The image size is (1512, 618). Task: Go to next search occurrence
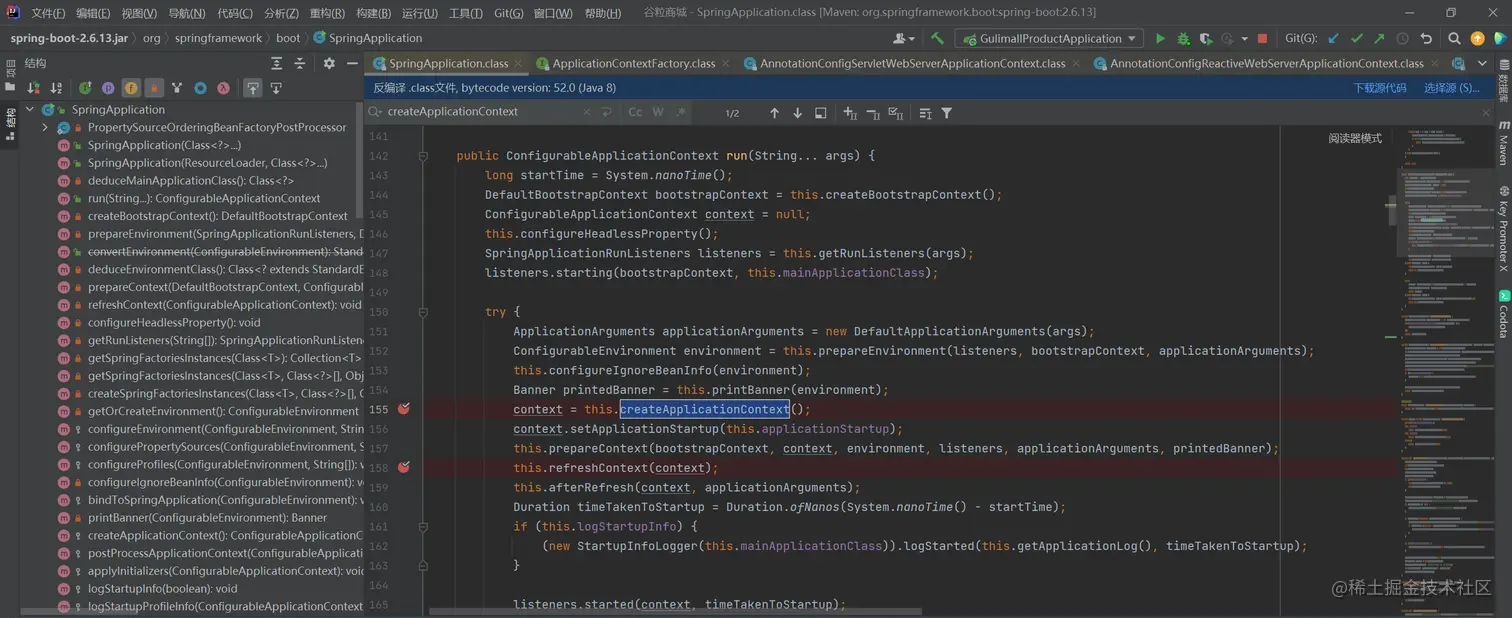click(x=797, y=113)
